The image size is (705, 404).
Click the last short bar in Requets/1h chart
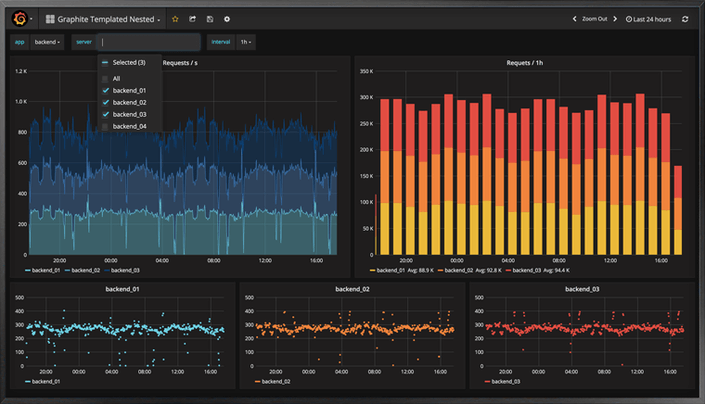coord(678,210)
